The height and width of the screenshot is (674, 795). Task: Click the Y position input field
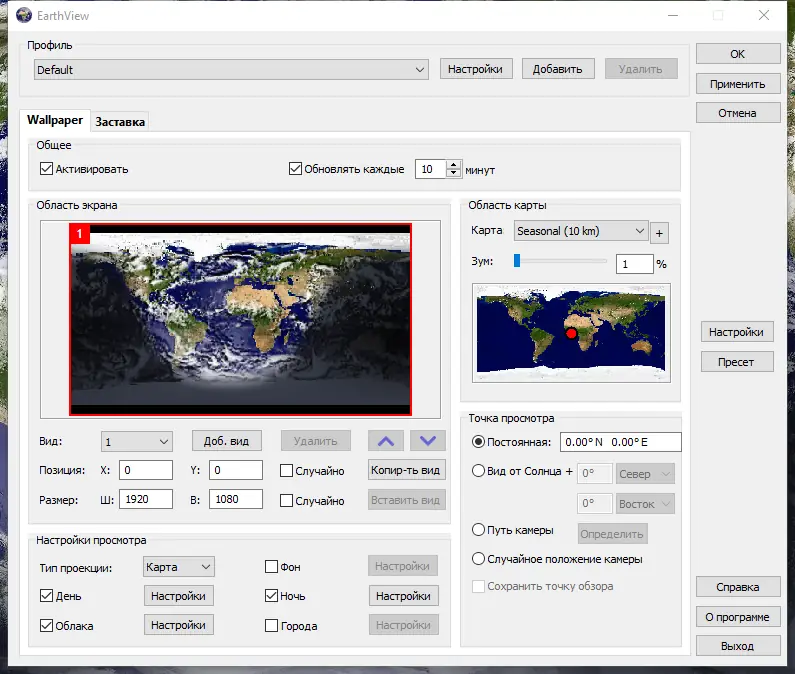coord(236,470)
